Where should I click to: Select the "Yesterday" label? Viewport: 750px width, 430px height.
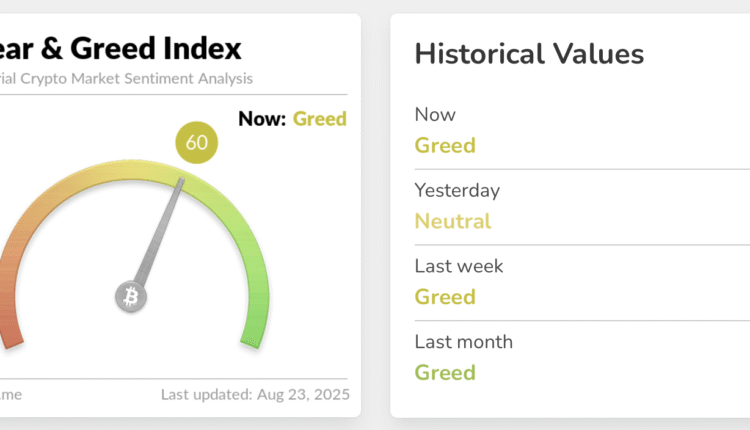(x=457, y=190)
